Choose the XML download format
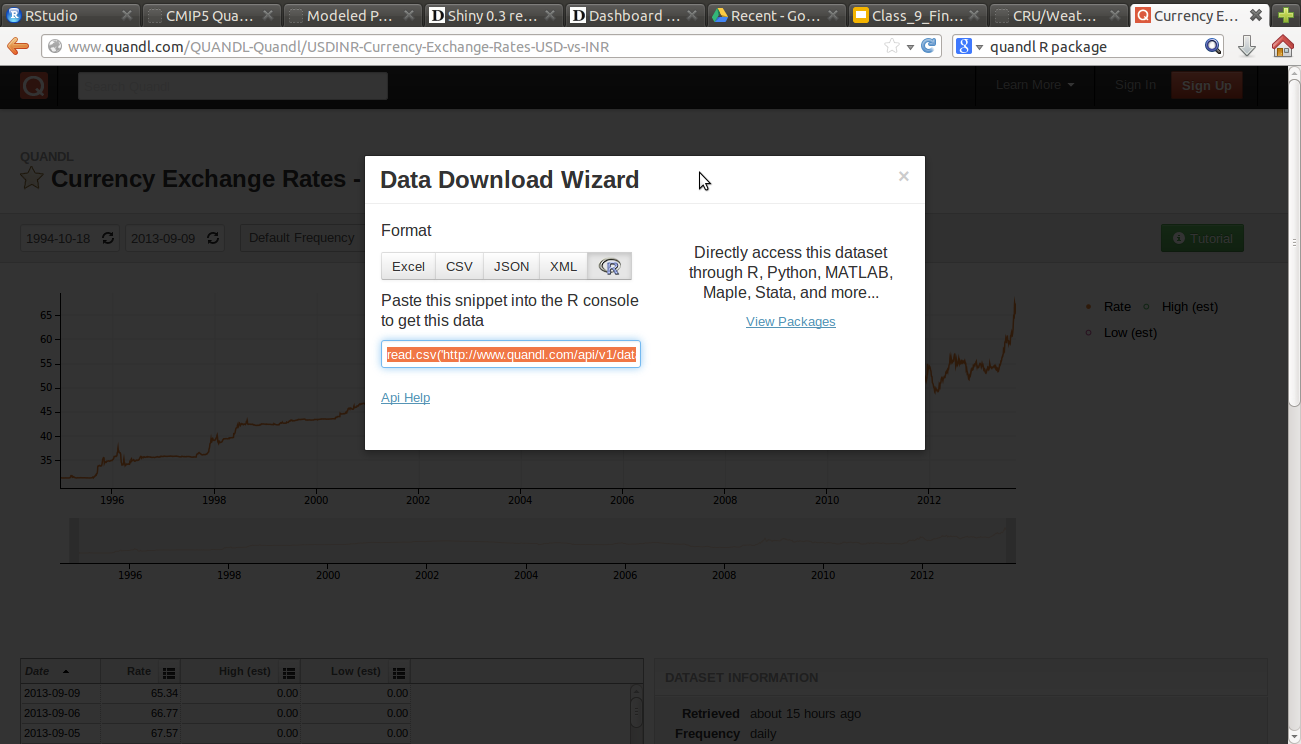1301x744 pixels. point(563,266)
